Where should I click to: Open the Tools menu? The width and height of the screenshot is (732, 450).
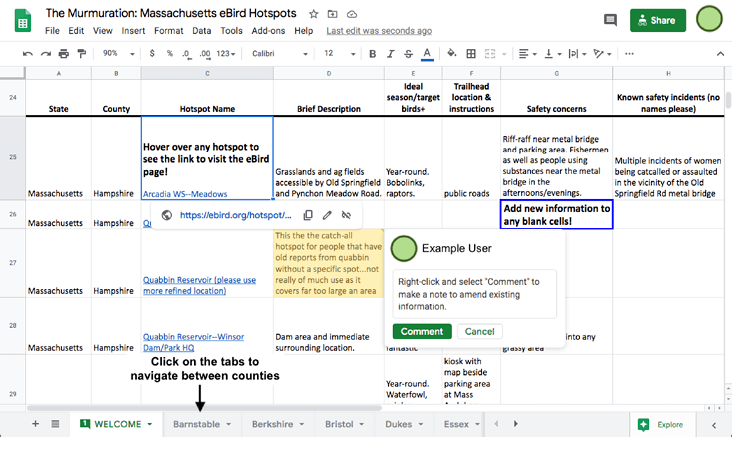(232, 31)
